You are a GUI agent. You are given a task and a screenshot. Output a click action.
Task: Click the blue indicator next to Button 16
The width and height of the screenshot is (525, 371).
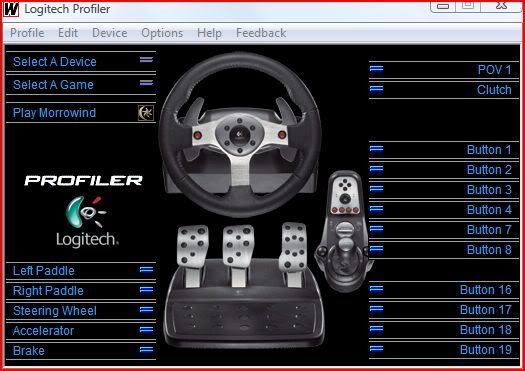pos(376,289)
